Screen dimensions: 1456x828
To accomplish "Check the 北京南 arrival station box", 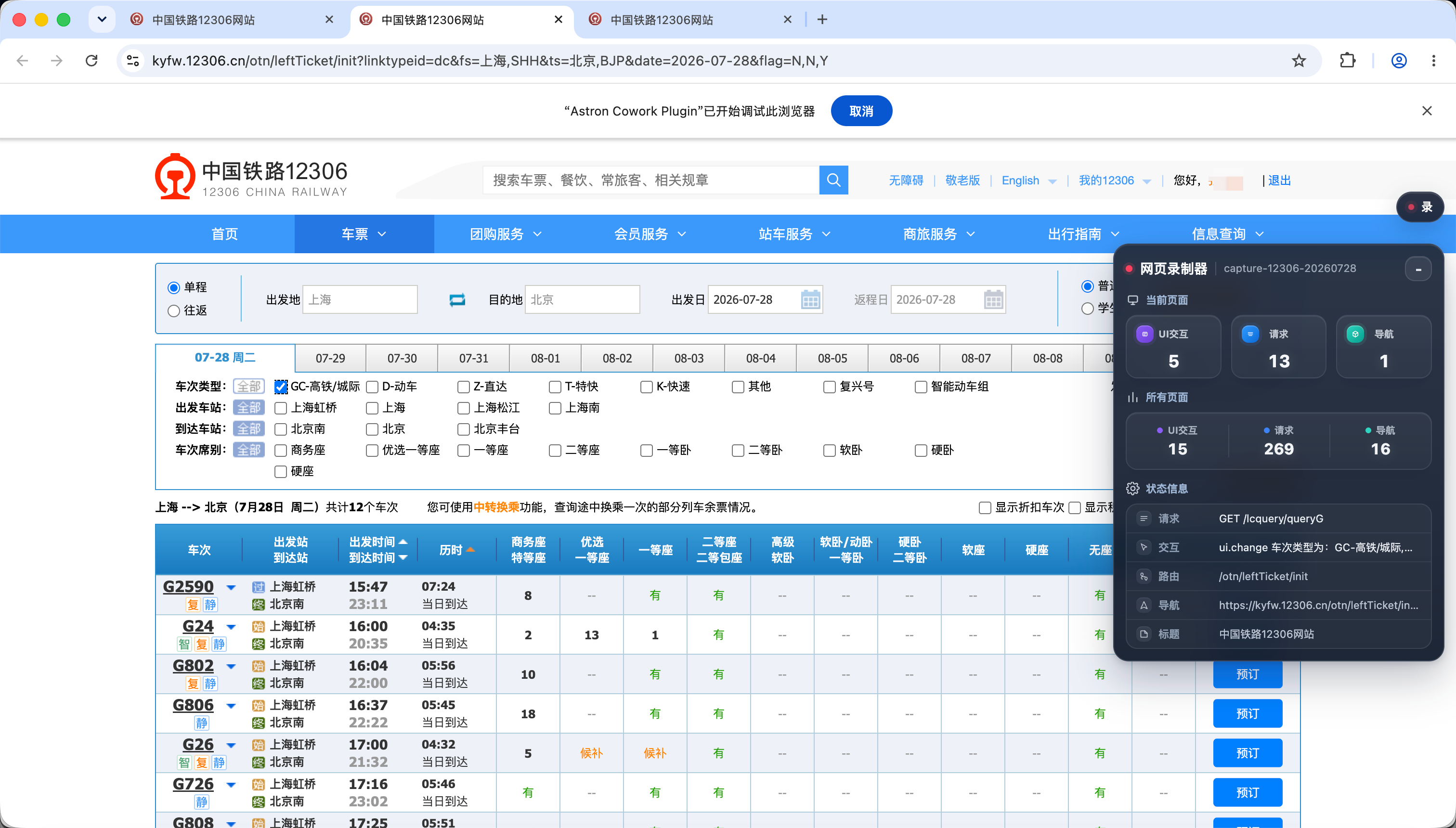I will 280,429.
